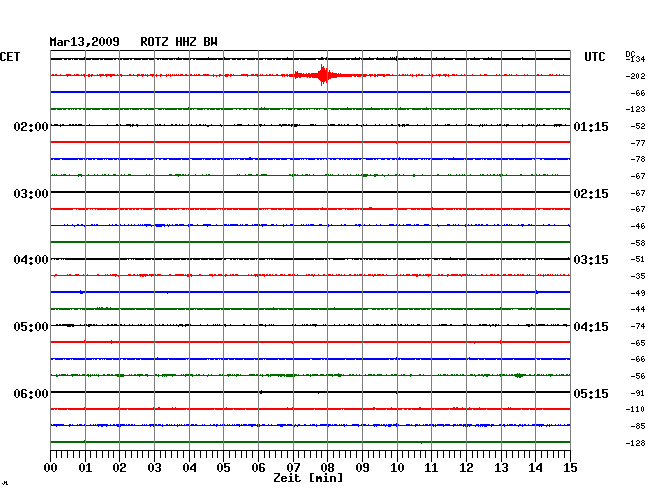Click the 01:15 UTC time label
Screen dimensions: 650x494
coord(591,126)
